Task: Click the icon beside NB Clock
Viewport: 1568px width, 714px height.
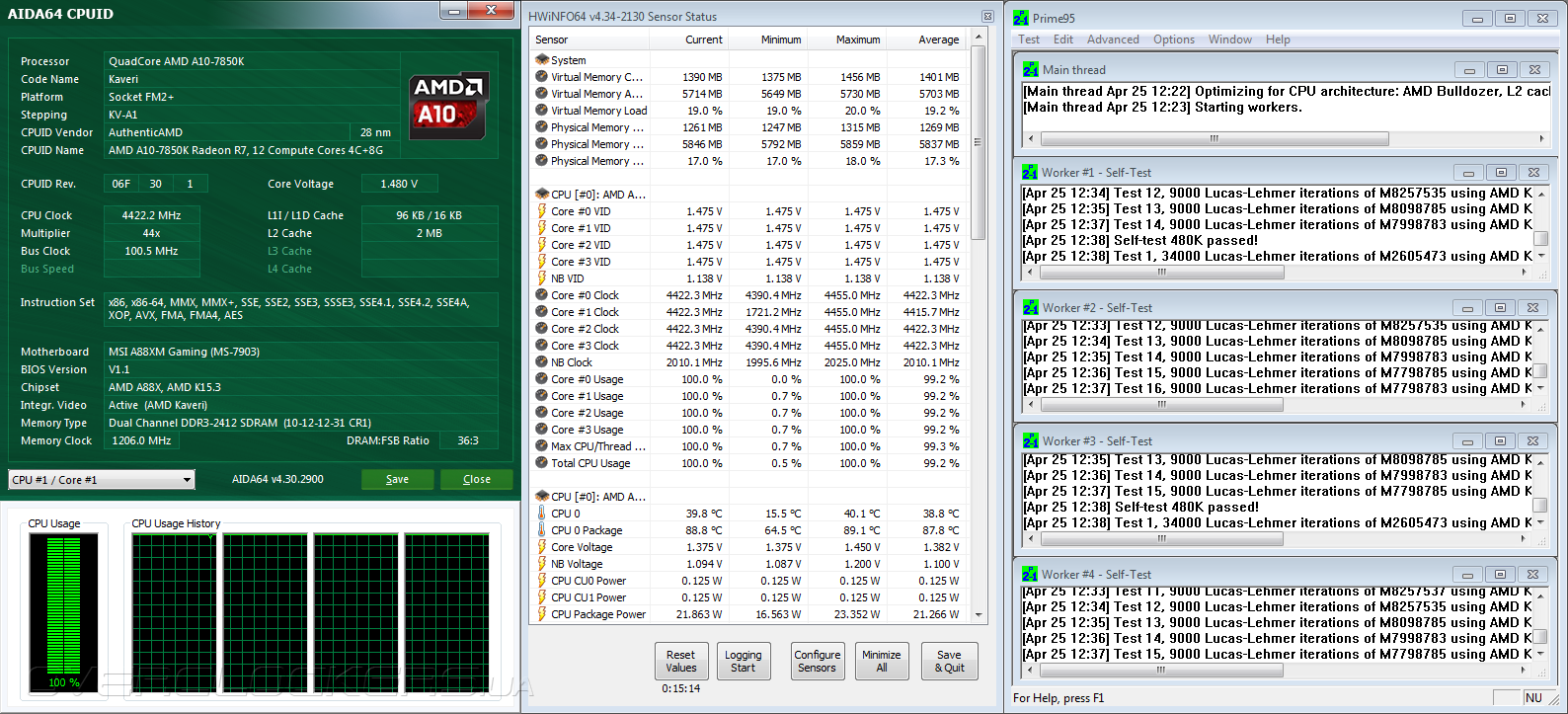Action: pos(541,361)
